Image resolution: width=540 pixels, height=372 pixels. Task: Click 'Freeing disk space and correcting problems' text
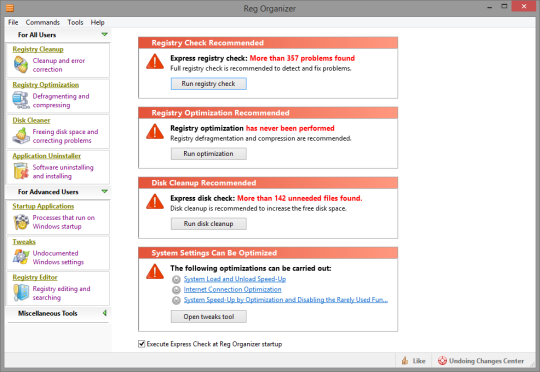[65, 136]
